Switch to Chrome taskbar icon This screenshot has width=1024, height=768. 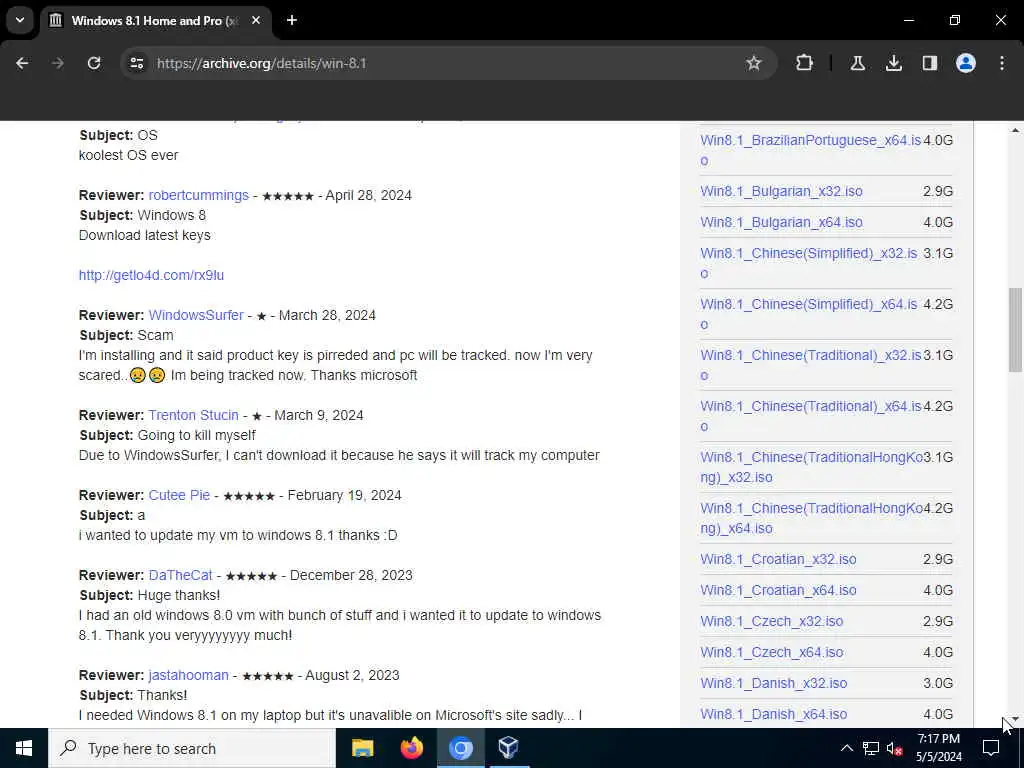(460, 748)
